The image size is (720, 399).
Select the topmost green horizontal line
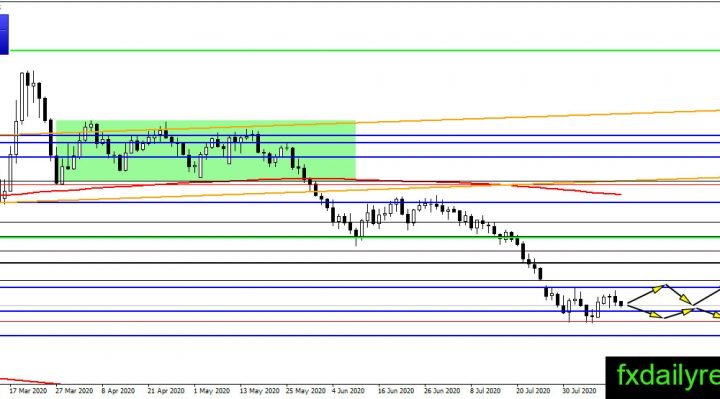[x=365, y=51]
